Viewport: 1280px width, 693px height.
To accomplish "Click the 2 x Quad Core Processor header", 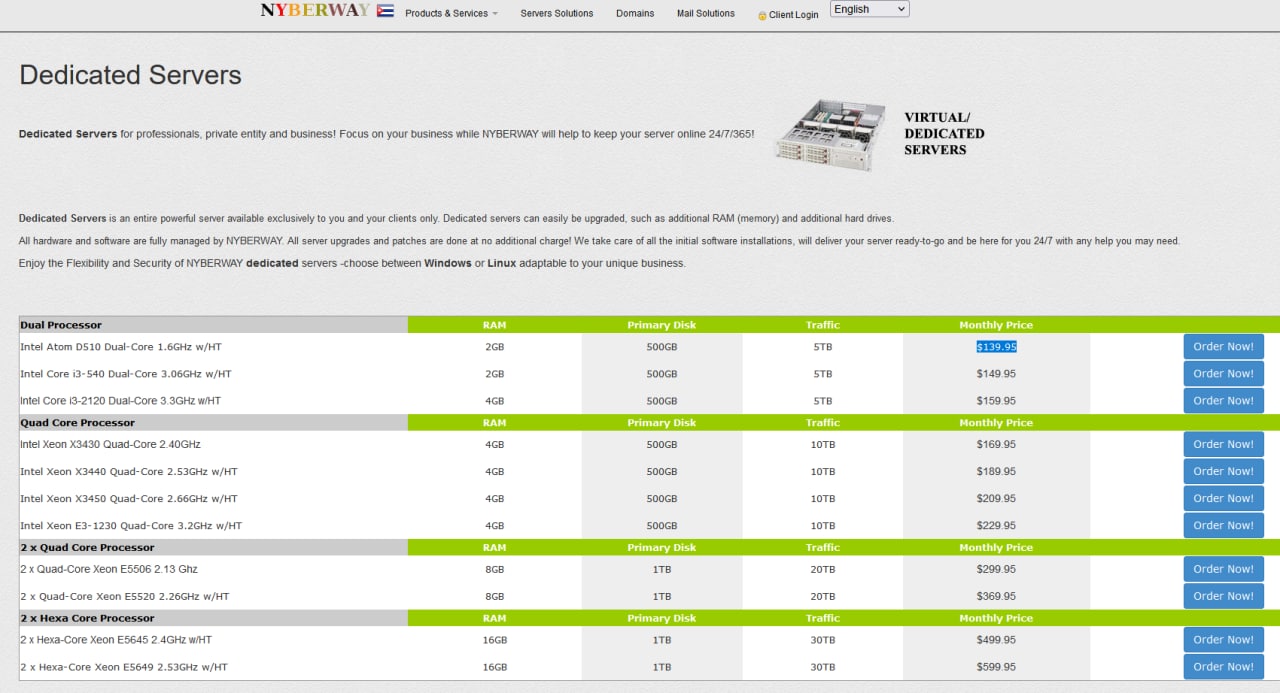I will (87, 548).
